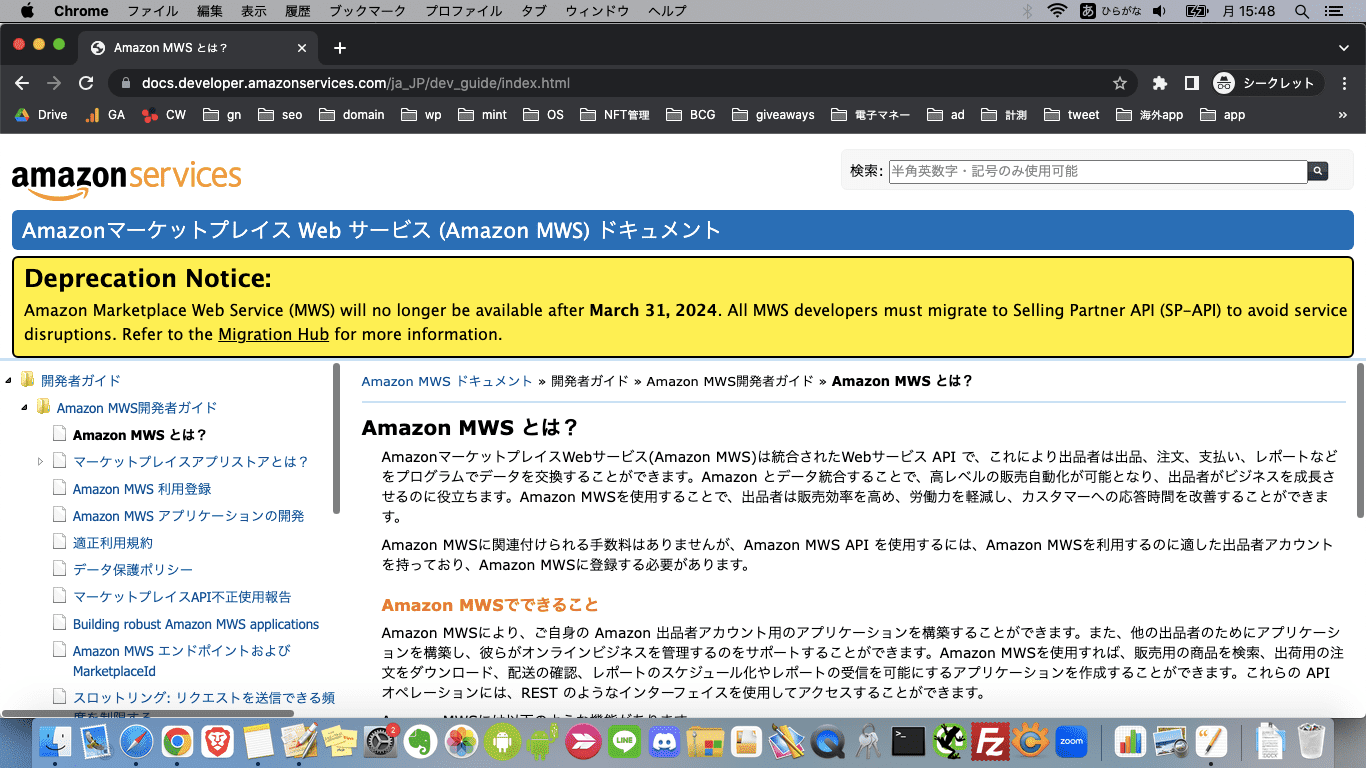Open Discord from the Dock

point(665,742)
